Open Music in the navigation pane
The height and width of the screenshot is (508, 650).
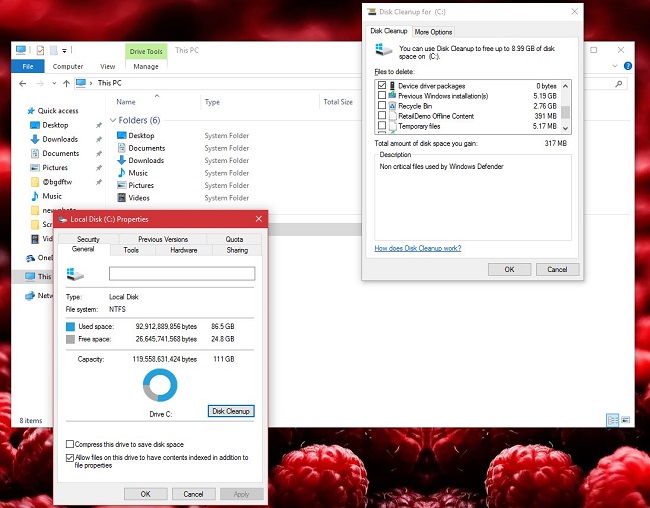point(52,196)
